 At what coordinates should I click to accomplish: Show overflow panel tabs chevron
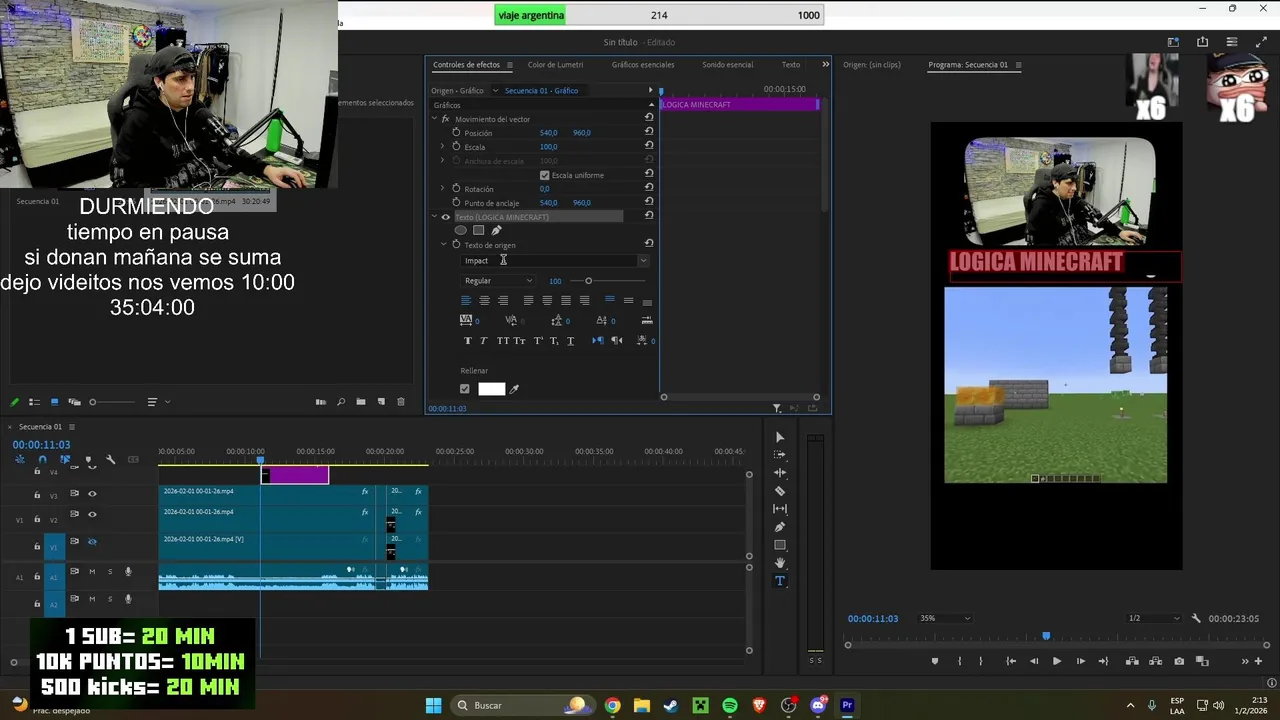(825, 64)
